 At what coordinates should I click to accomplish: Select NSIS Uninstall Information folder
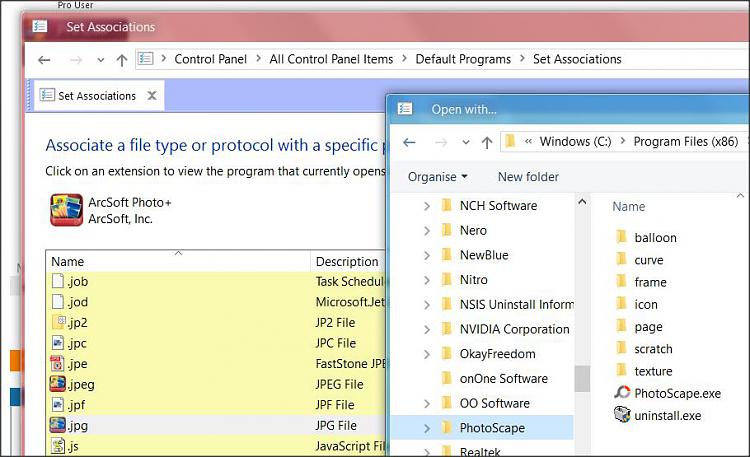(517, 305)
